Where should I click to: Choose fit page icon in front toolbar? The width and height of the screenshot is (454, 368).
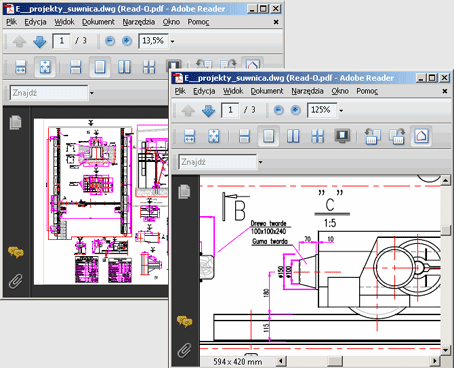tap(214, 136)
